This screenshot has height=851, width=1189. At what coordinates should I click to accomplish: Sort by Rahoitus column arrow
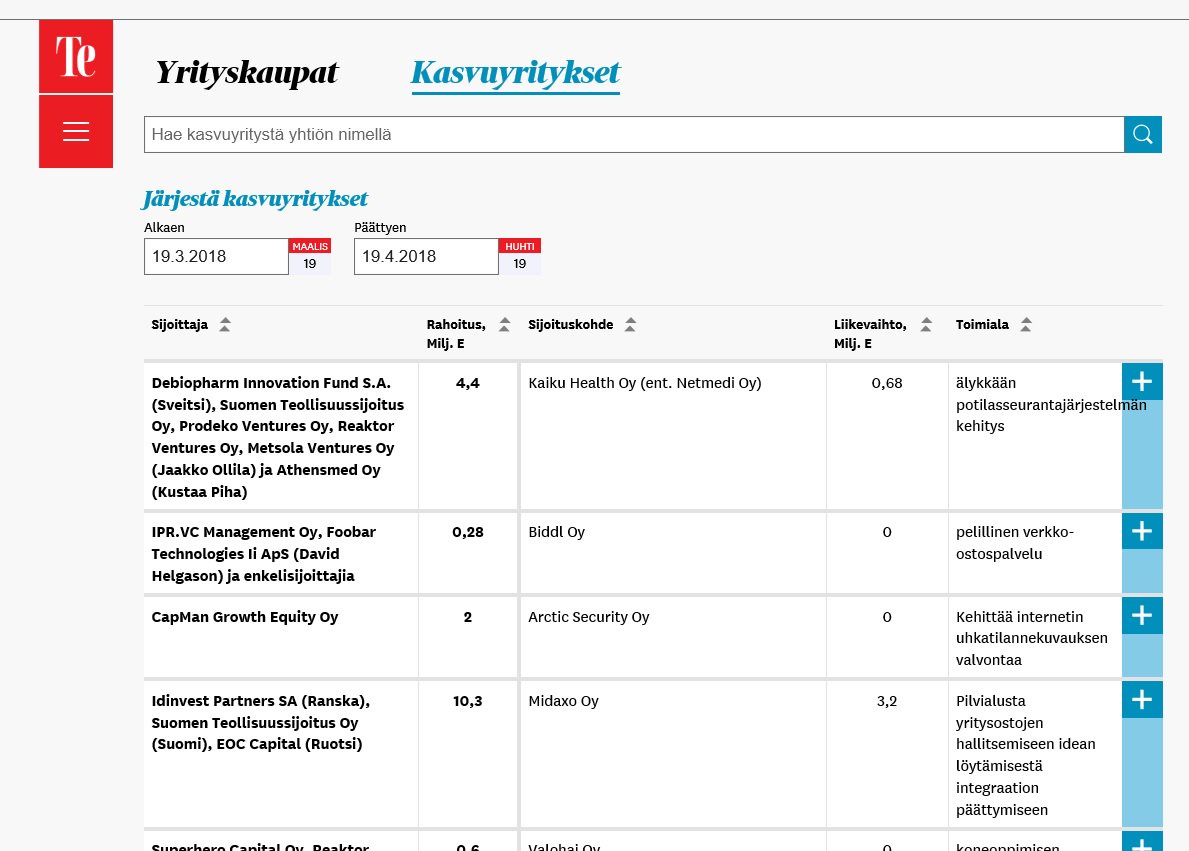tap(505, 325)
